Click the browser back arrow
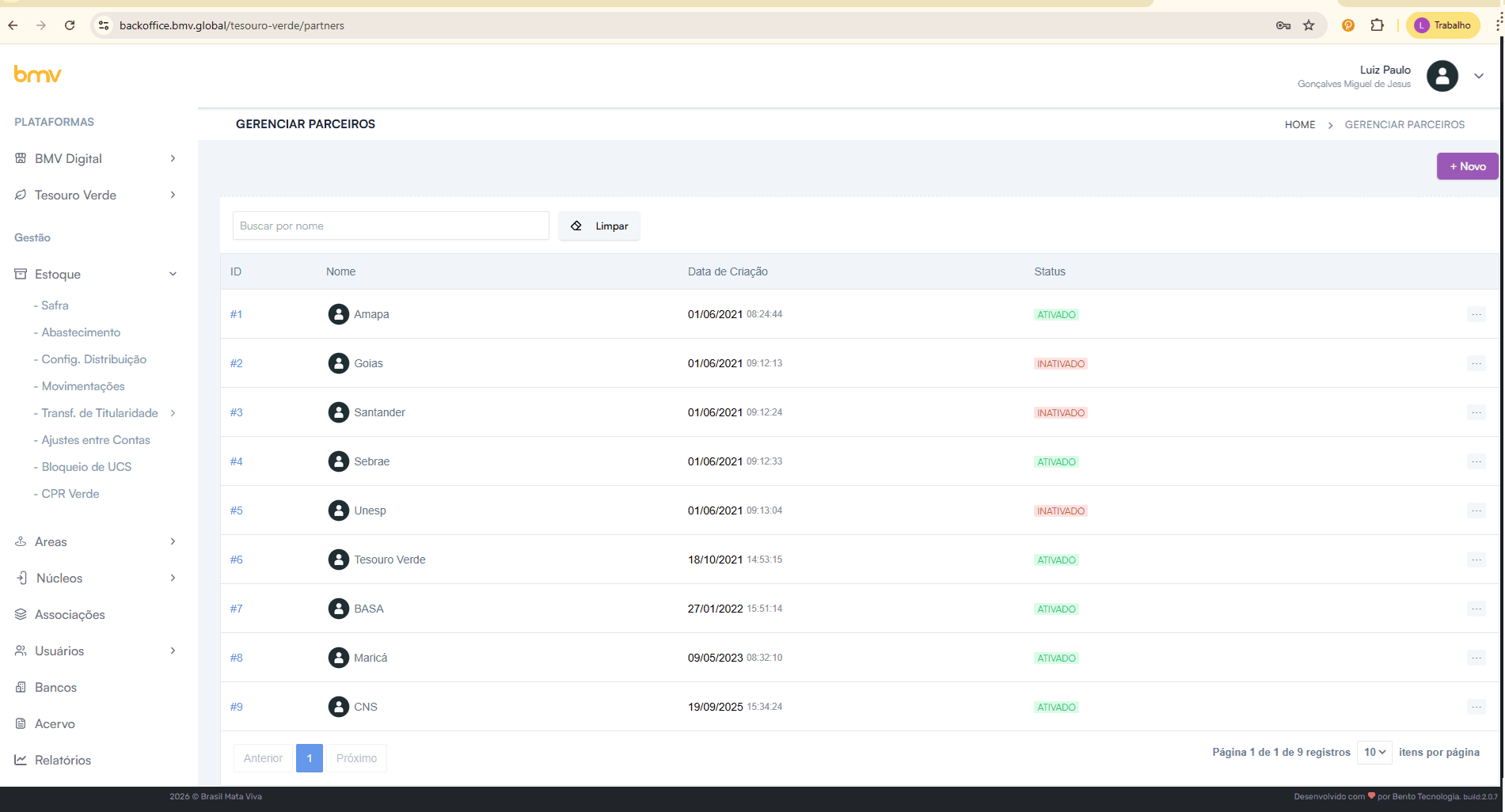Screen dimensions: 1505x812 tap(13, 25)
